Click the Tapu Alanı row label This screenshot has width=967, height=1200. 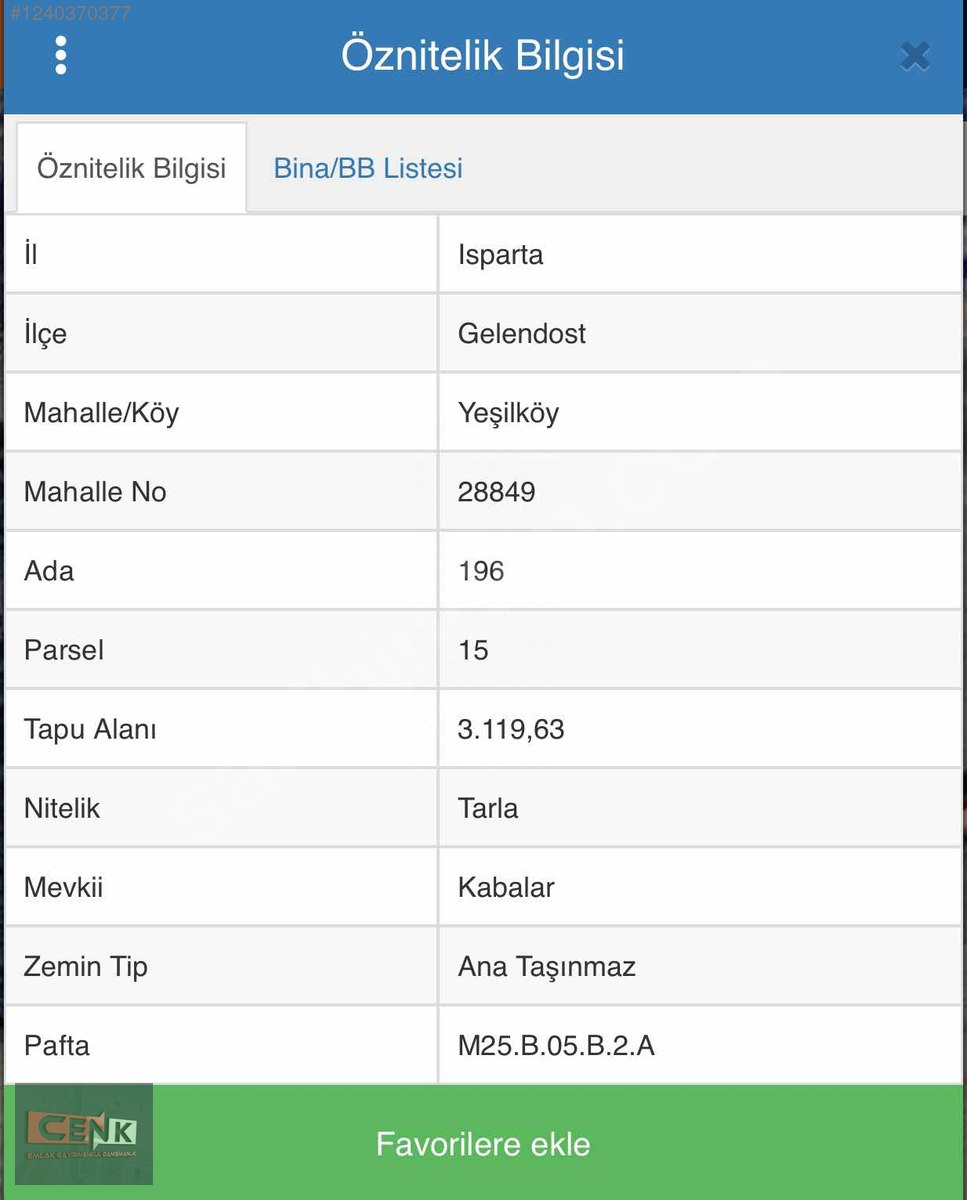click(90, 729)
